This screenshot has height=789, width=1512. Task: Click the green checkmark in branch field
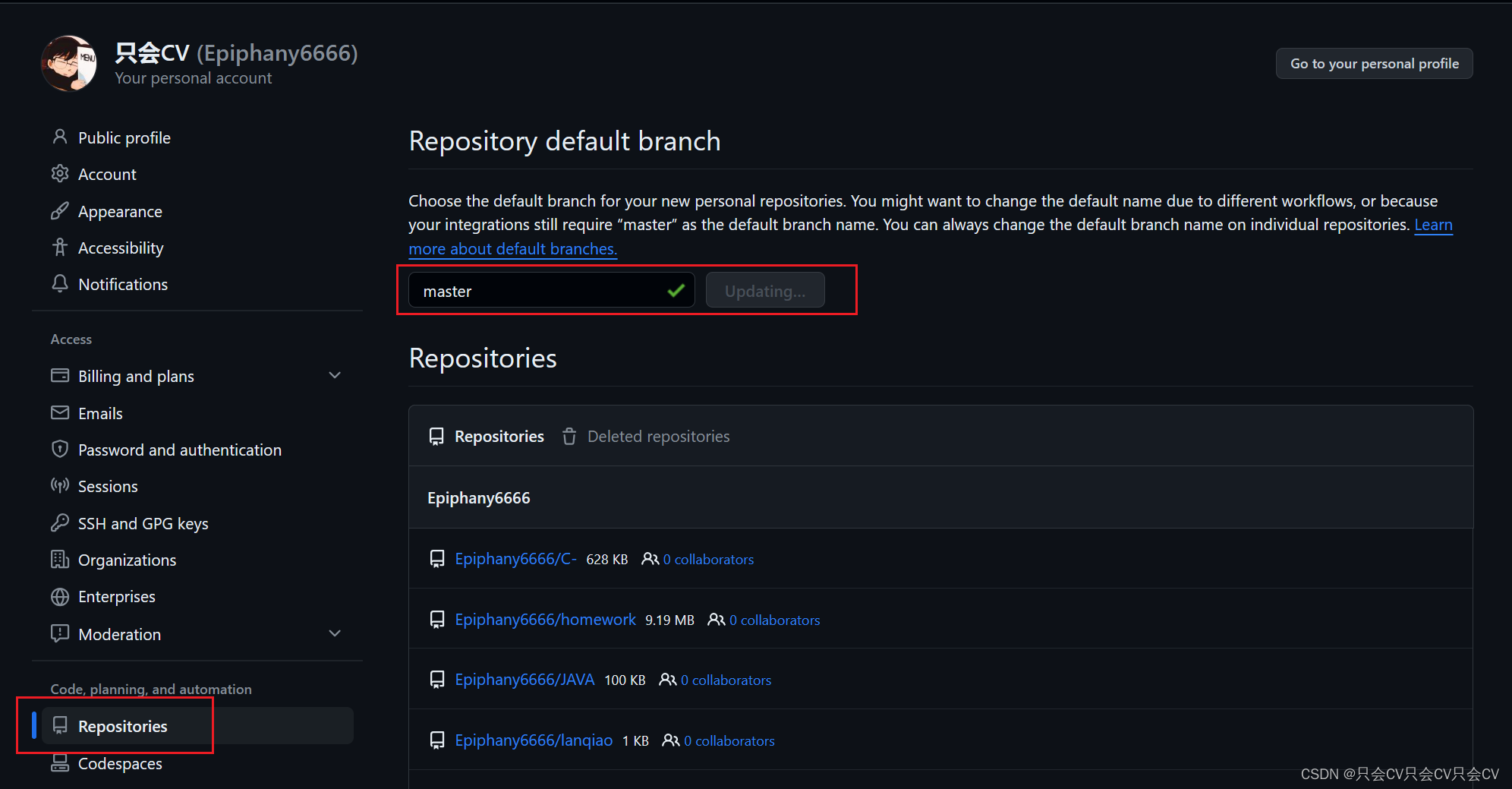[676, 291]
